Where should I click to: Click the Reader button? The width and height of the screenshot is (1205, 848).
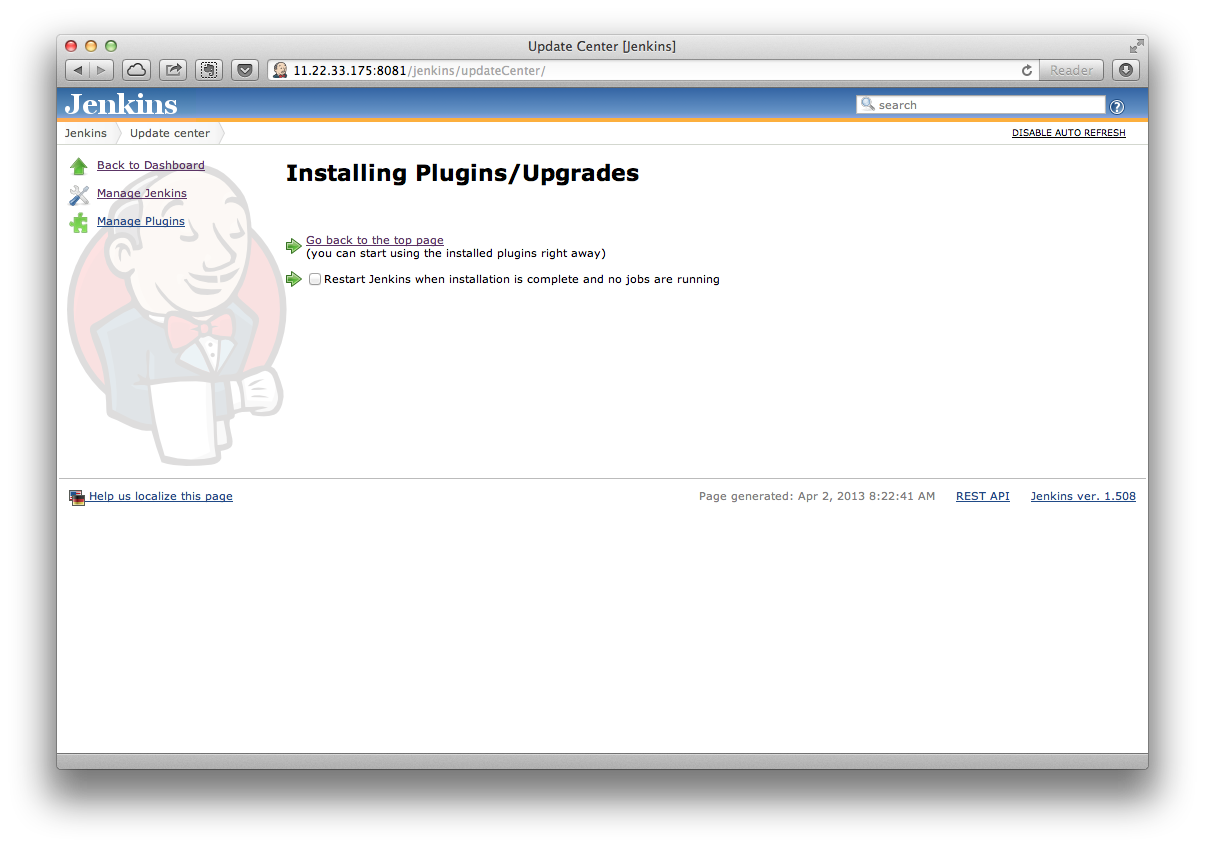tap(1071, 70)
